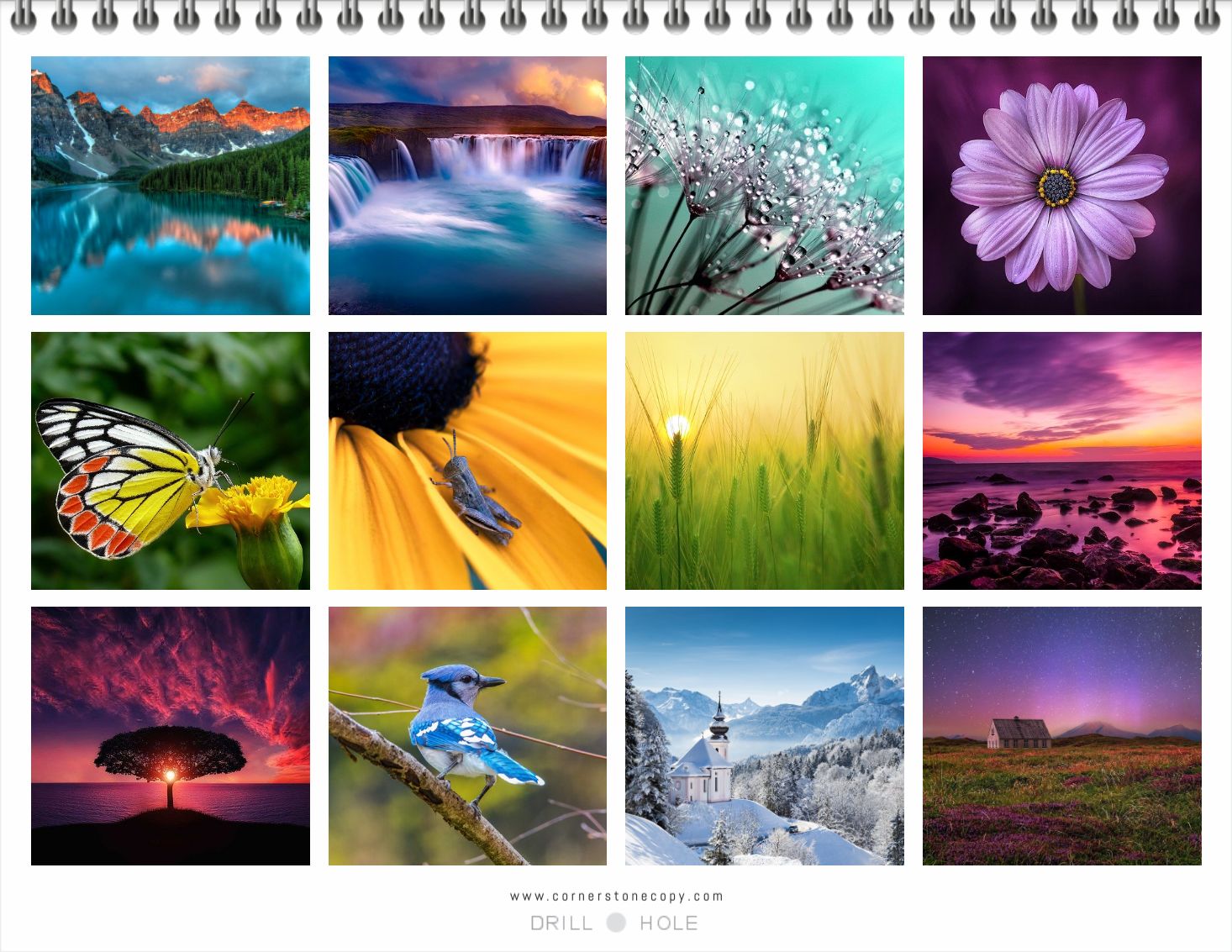Click the mountain lake reflection photo
This screenshot has width=1232, height=952.
point(170,186)
